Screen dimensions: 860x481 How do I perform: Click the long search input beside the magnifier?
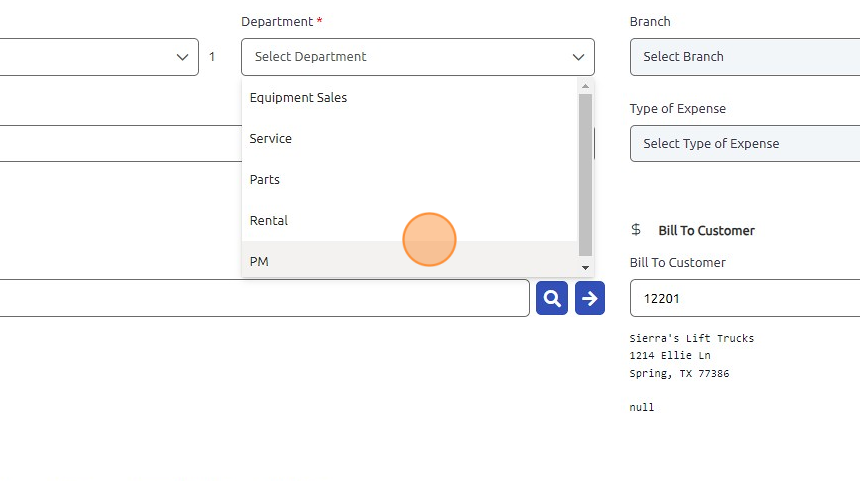[264, 298]
